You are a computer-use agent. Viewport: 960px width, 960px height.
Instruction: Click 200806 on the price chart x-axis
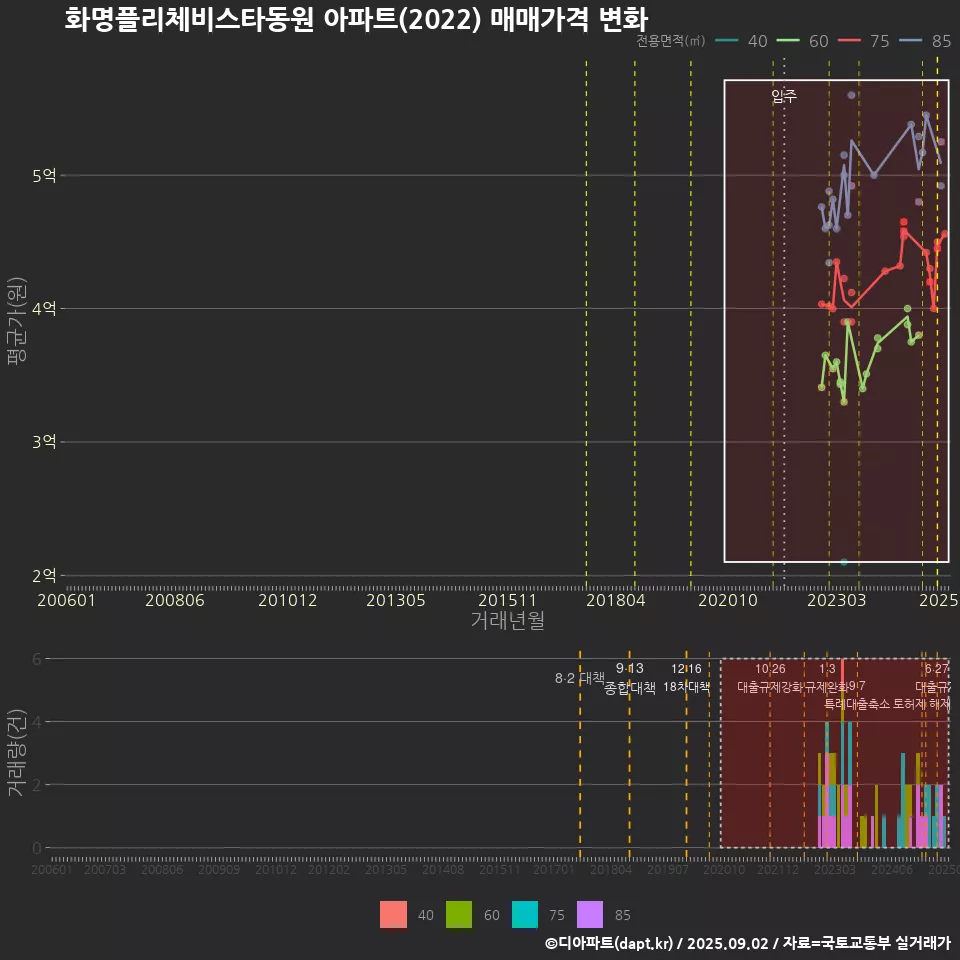pyautogui.click(x=174, y=600)
